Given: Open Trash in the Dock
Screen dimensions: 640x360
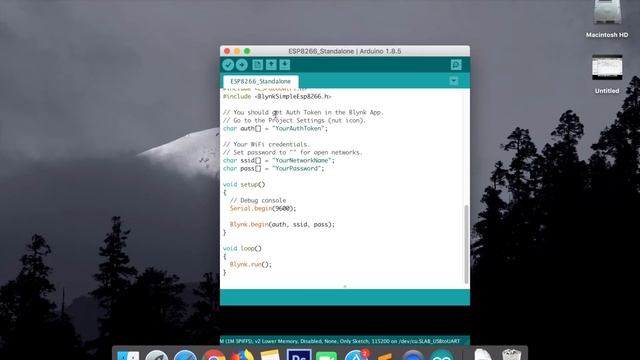Looking at the screenshot, I should [511, 354].
